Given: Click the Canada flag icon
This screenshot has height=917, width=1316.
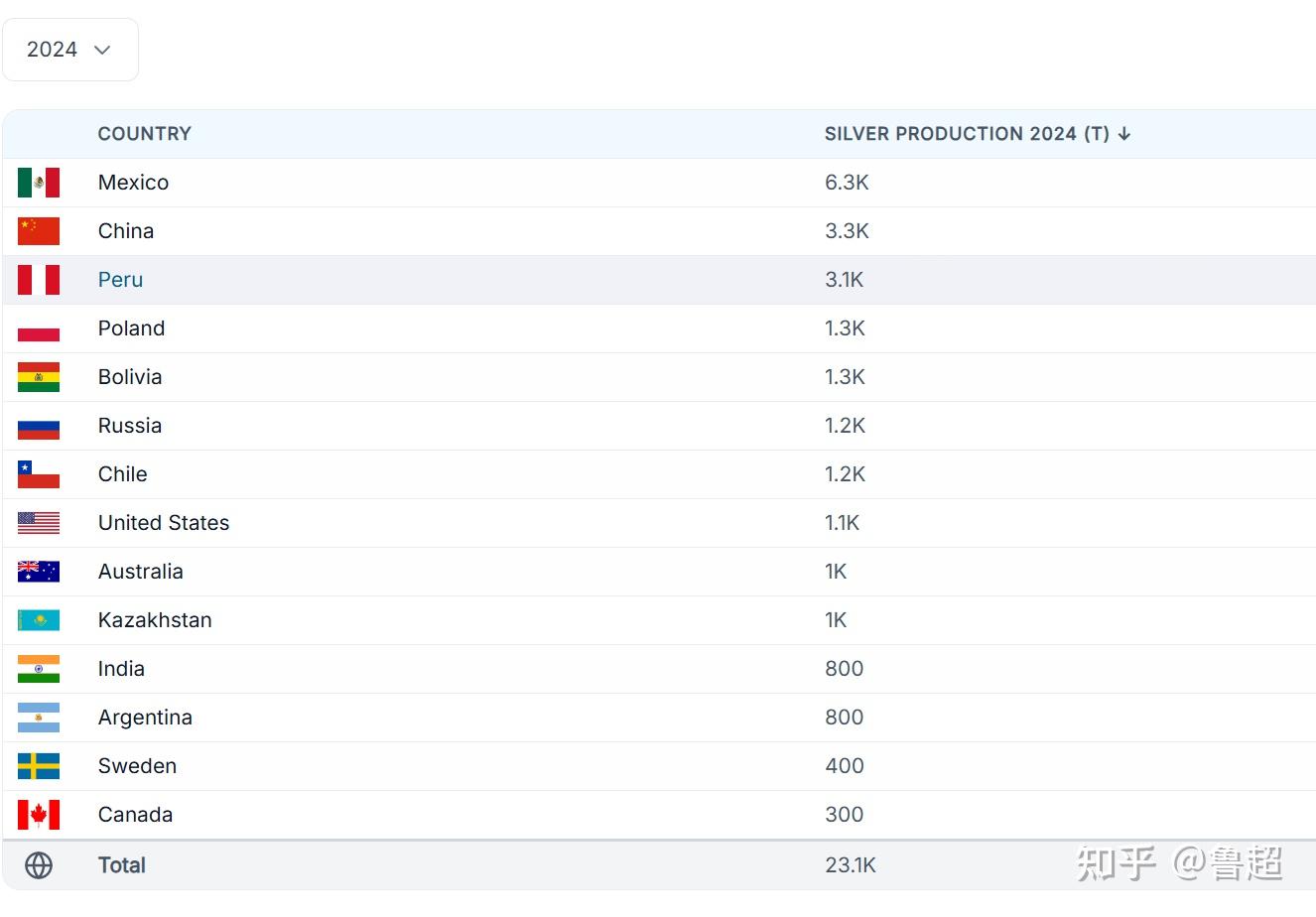Looking at the screenshot, I should 39,815.
